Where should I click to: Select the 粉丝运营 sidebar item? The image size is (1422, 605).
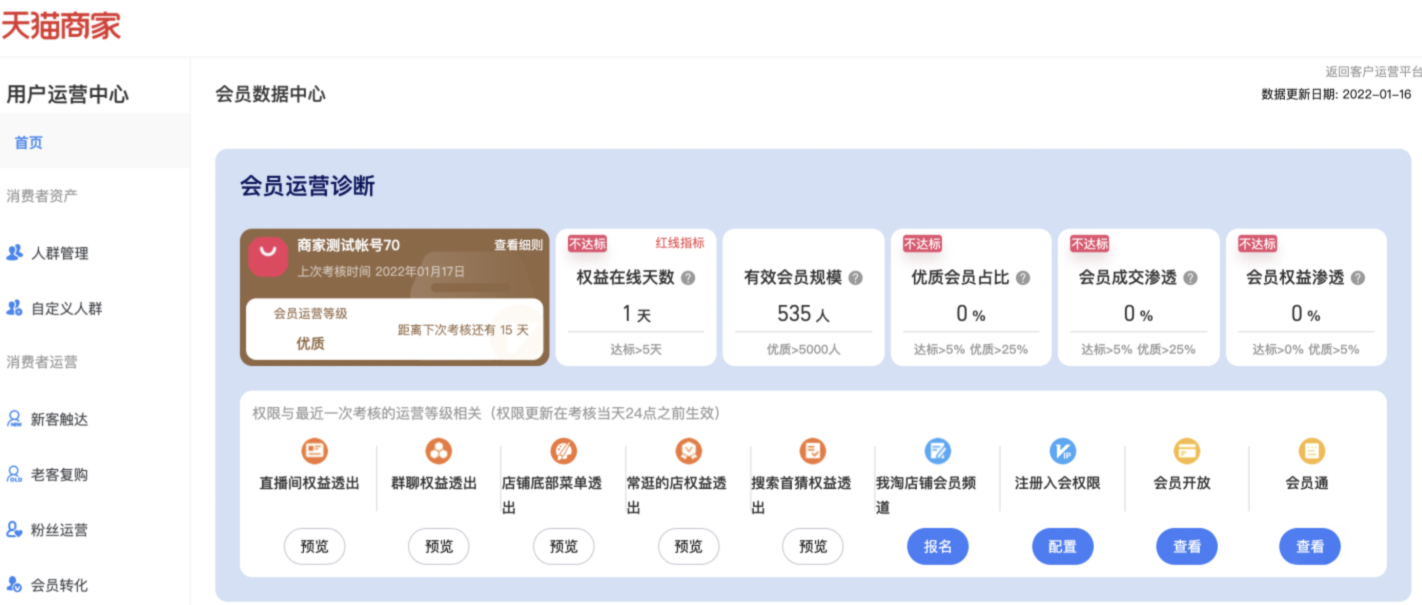click(x=60, y=529)
